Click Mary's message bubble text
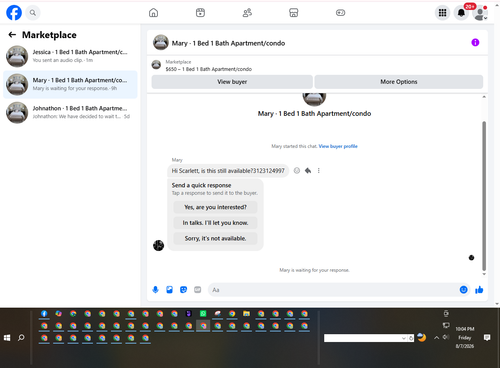This screenshot has width=500, height=368. click(228, 171)
